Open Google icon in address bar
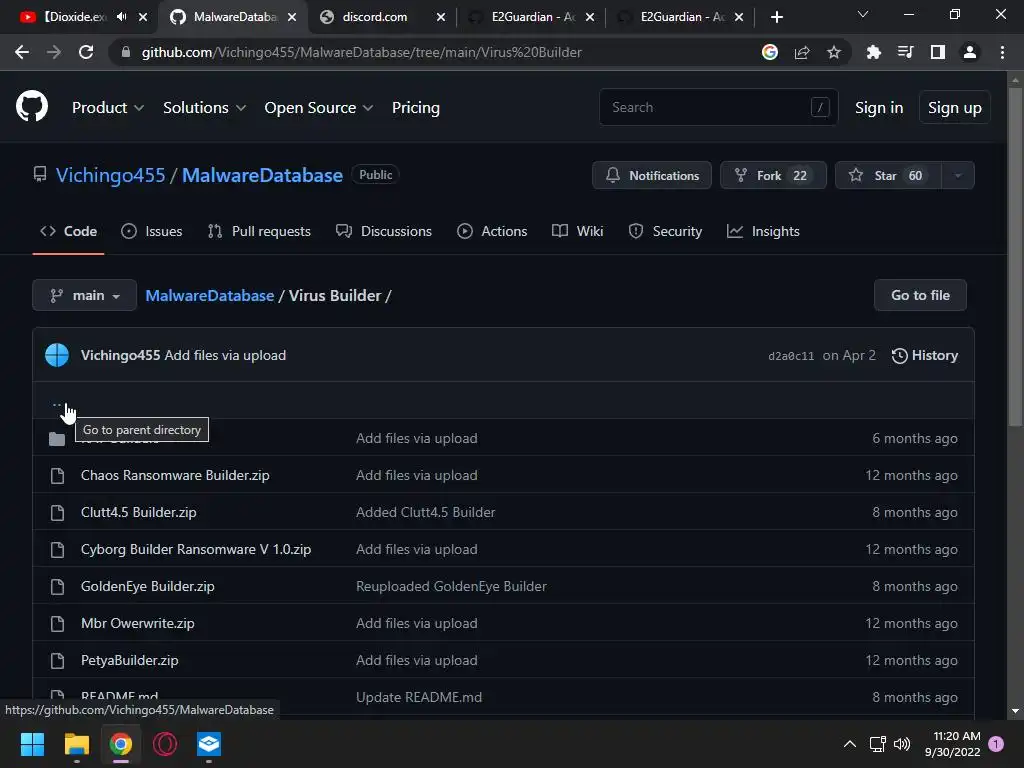 click(770, 52)
